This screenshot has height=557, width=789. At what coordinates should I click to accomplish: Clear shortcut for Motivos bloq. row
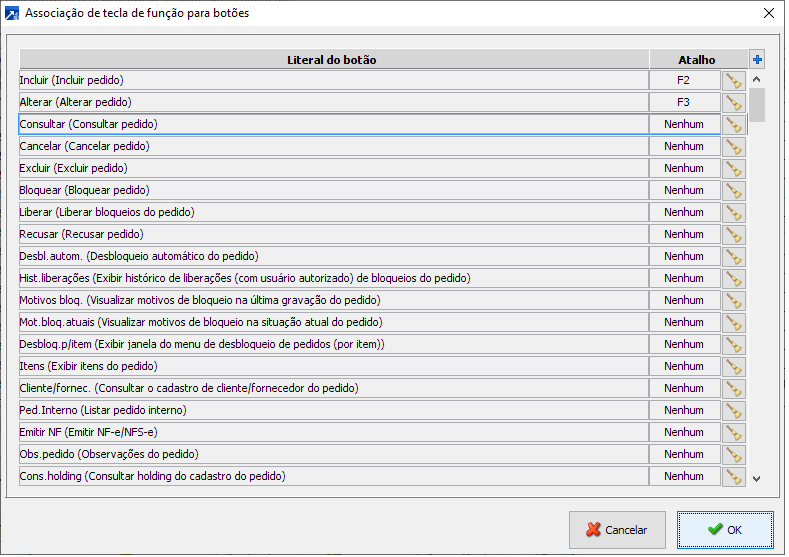pos(734,300)
